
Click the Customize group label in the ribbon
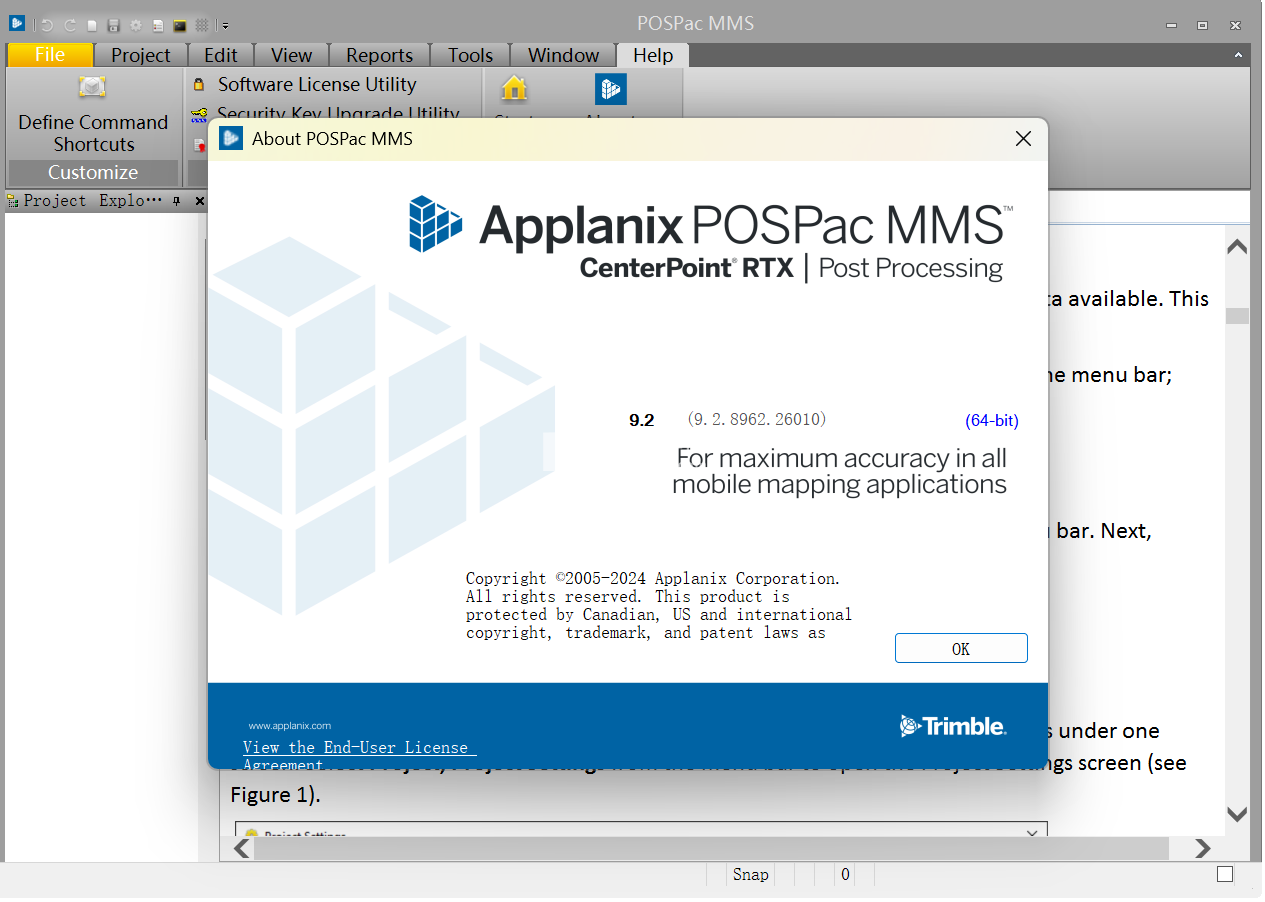click(x=93, y=172)
